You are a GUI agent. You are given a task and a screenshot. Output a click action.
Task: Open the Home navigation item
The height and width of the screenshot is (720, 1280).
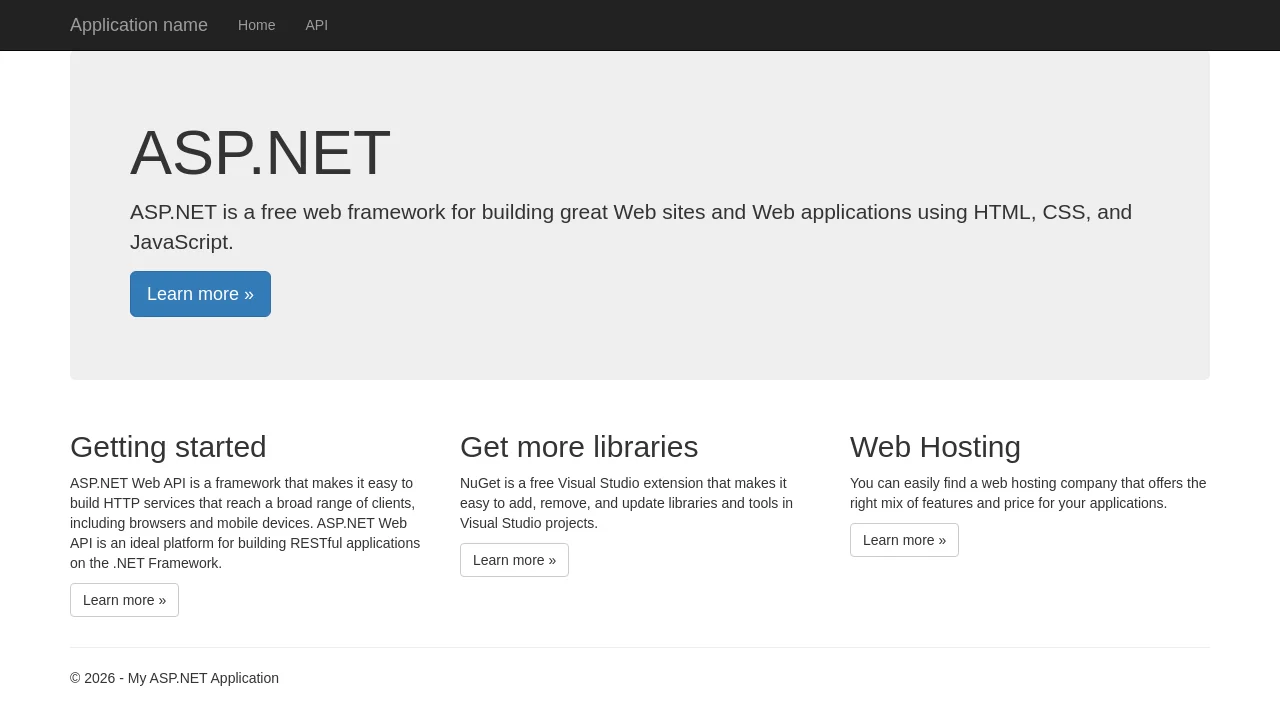click(x=256, y=25)
